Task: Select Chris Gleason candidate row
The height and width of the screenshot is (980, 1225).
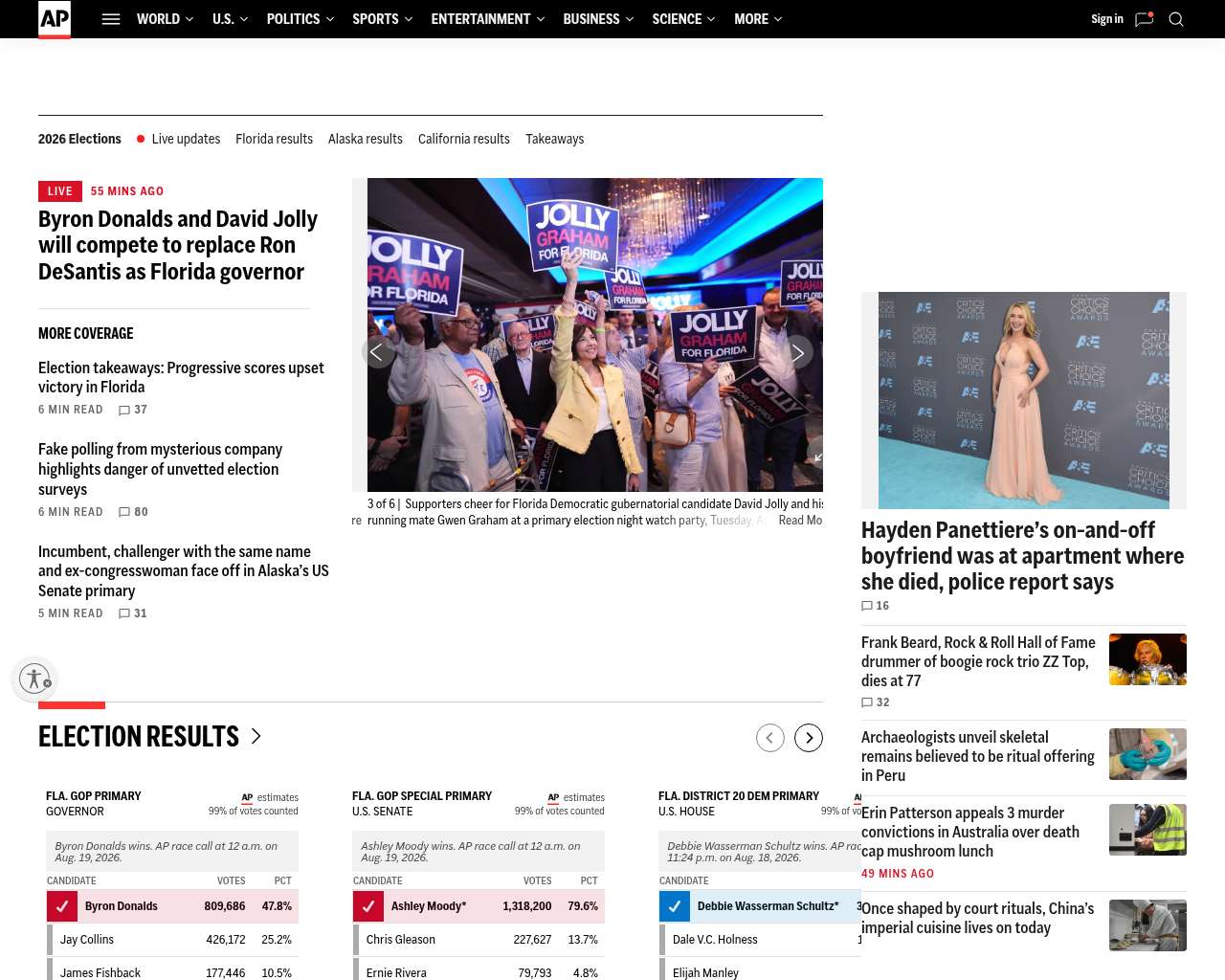Action: point(479,940)
